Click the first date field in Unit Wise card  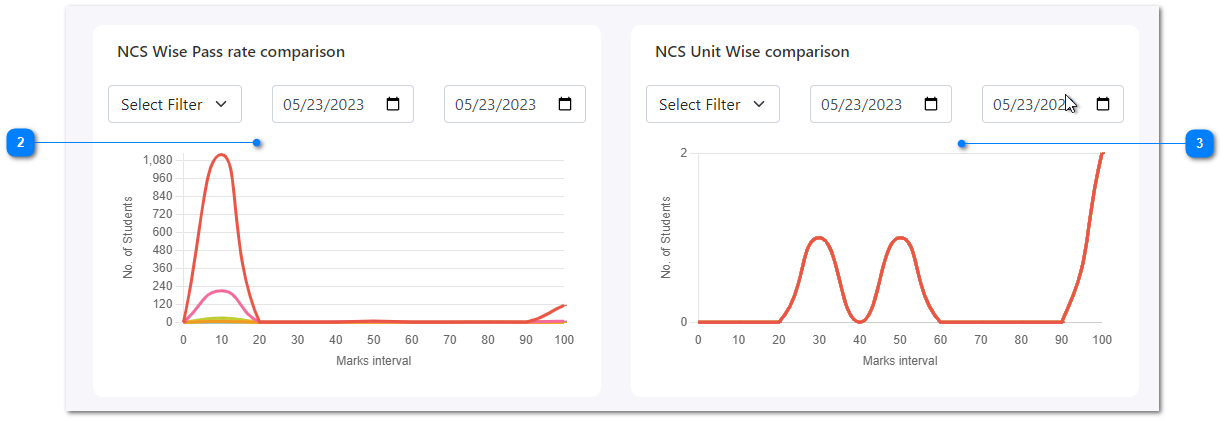pyautogui.click(x=868, y=104)
